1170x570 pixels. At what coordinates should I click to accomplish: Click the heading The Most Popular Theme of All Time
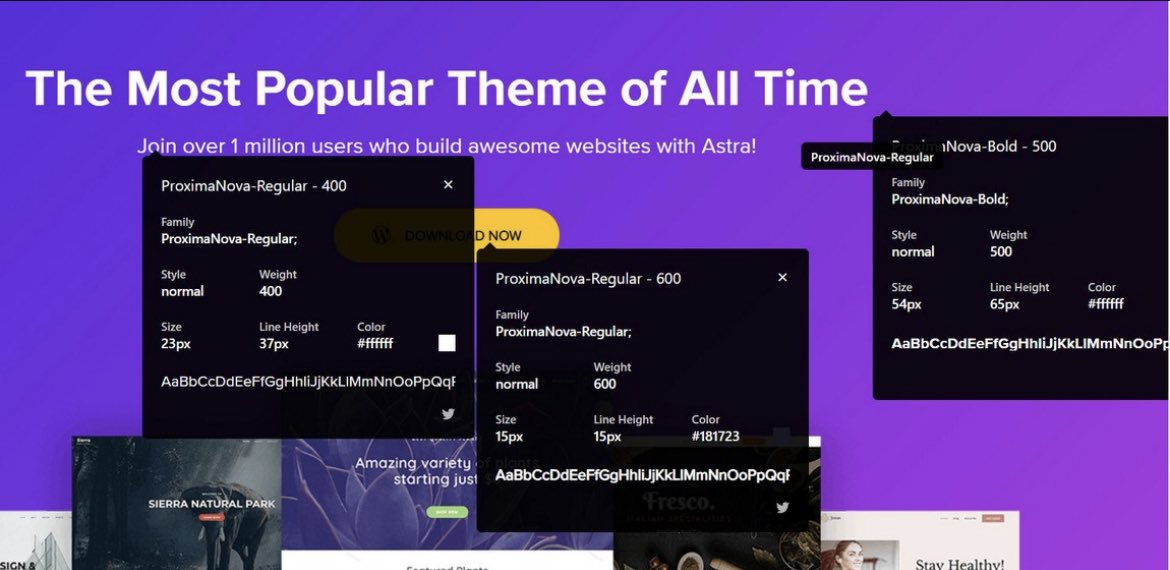point(446,89)
